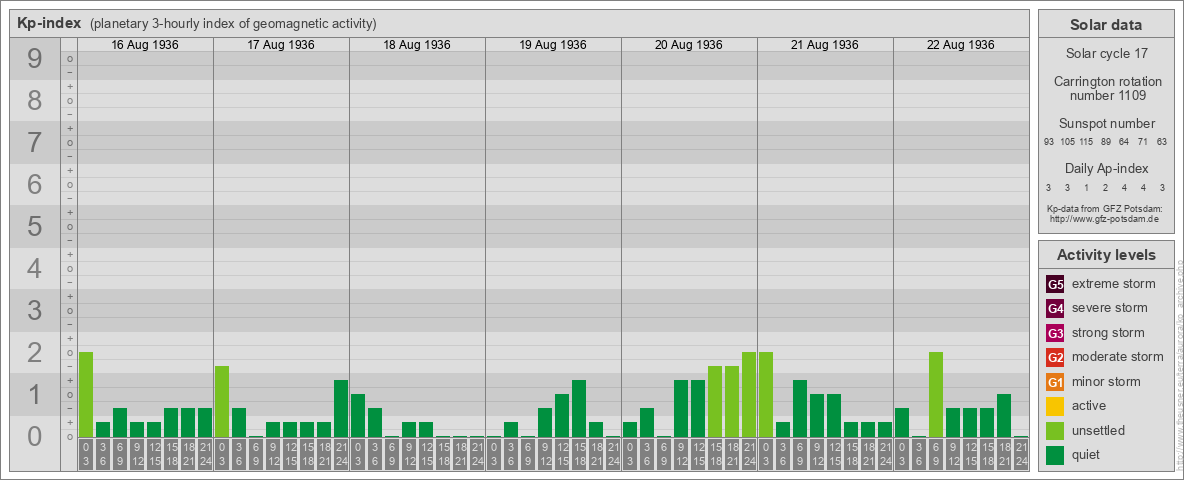
Task: Click the Activity levels panel heading
Action: [x=1105, y=255]
